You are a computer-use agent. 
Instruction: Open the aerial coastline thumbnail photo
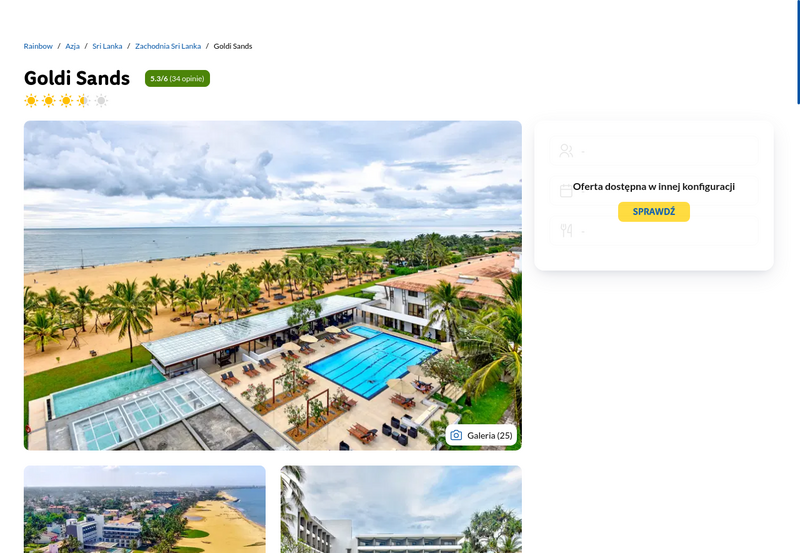144,509
